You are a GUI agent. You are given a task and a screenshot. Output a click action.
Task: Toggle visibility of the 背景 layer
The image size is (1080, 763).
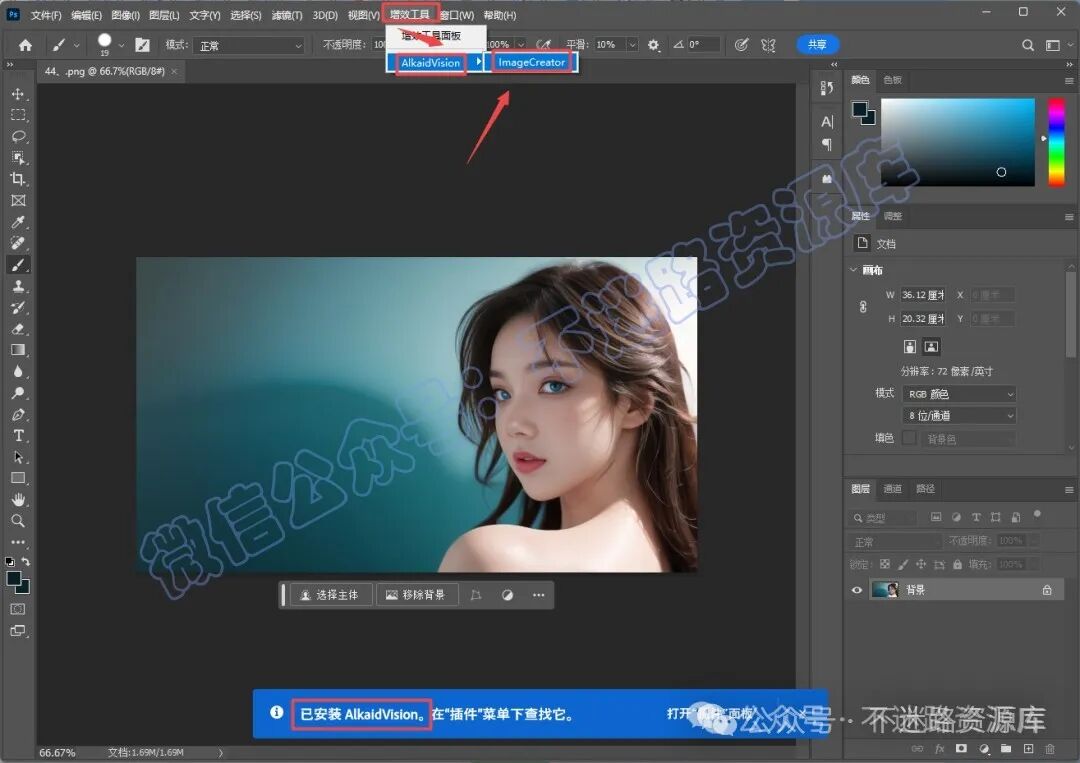pos(857,590)
